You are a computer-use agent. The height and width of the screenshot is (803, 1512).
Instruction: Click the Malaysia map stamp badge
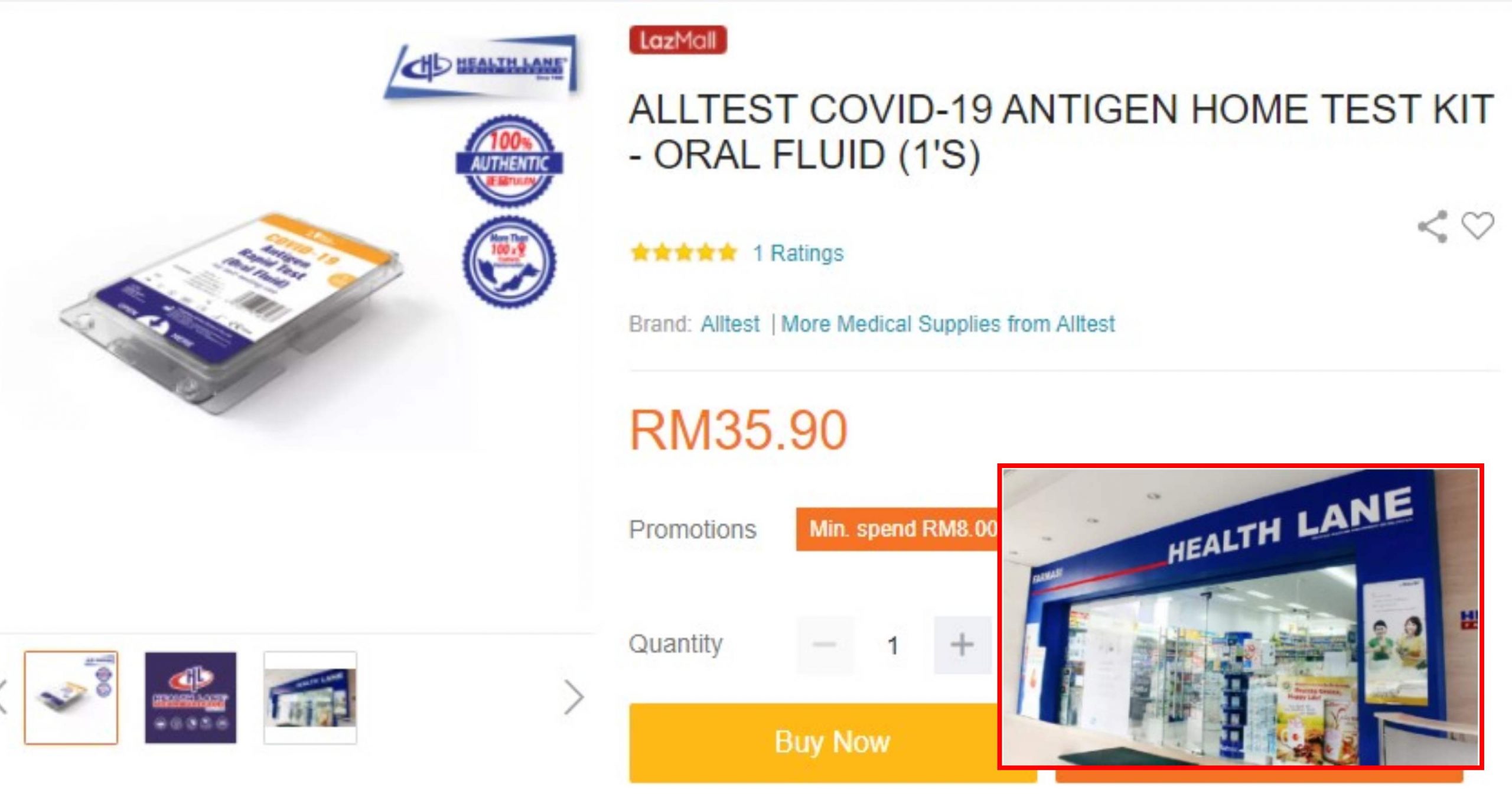[509, 262]
